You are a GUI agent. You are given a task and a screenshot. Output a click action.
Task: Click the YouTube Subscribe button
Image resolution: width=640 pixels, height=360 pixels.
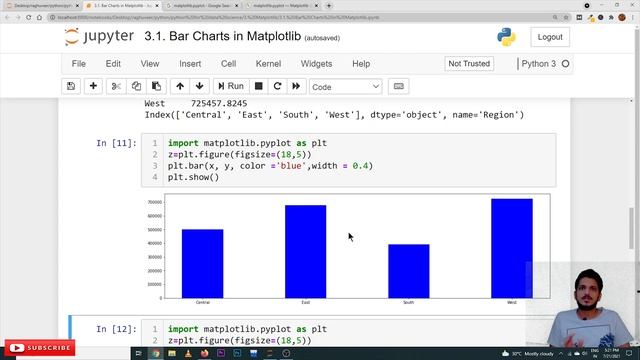click(x=40, y=348)
